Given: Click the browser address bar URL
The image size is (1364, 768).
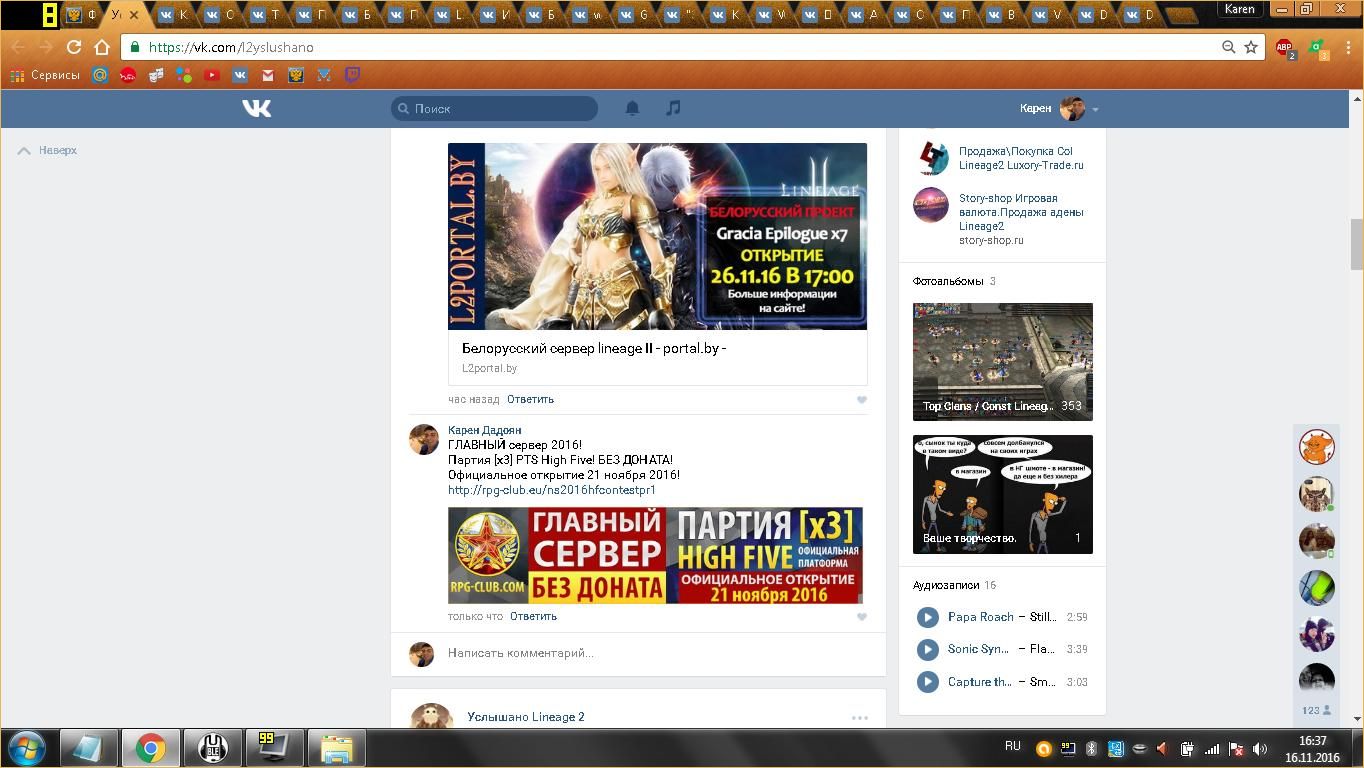Looking at the screenshot, I should click(x=231, y=47).
